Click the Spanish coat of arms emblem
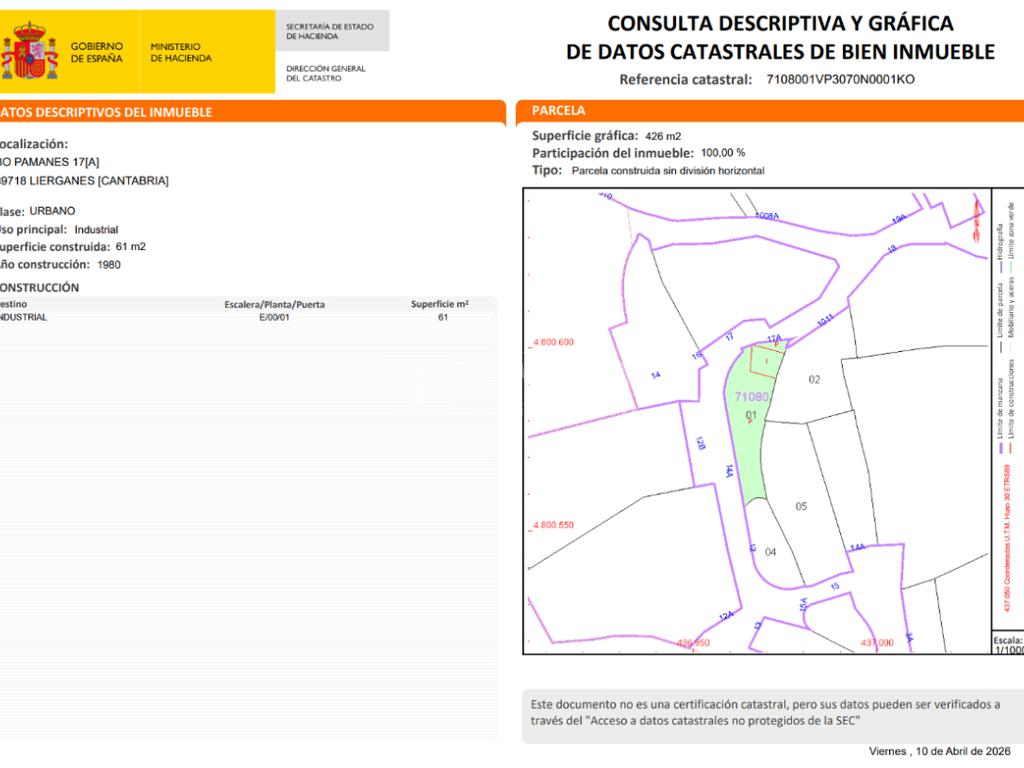The width and height of the screenshot is (1024, 768). pyautogui.click(x=30, y=52)
